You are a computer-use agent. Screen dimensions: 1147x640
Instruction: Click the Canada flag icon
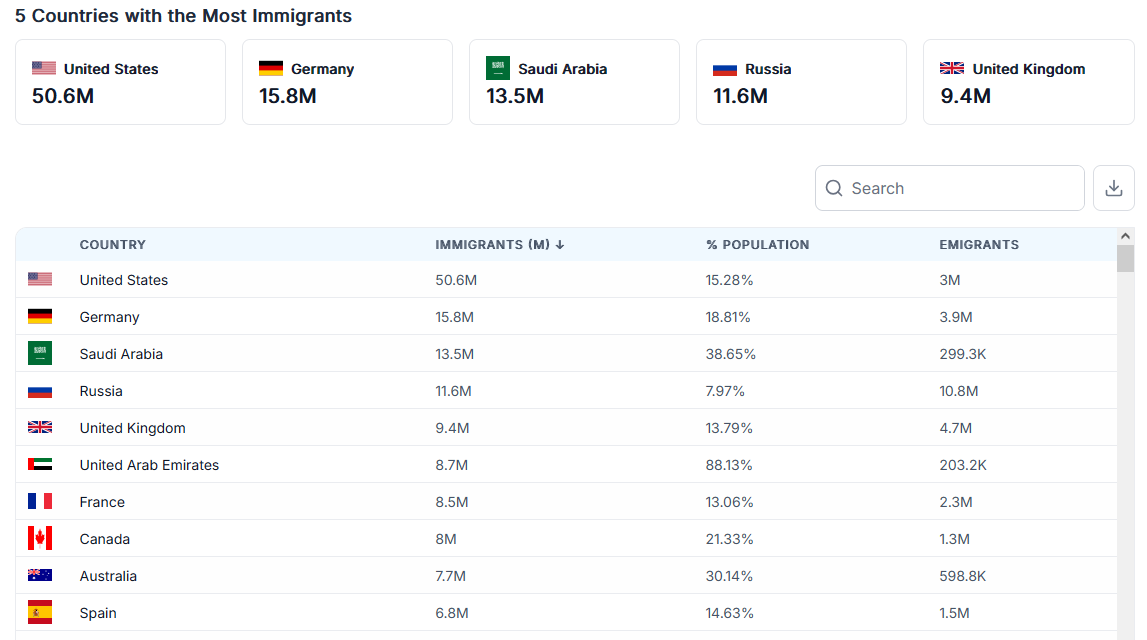click(40, 538)
